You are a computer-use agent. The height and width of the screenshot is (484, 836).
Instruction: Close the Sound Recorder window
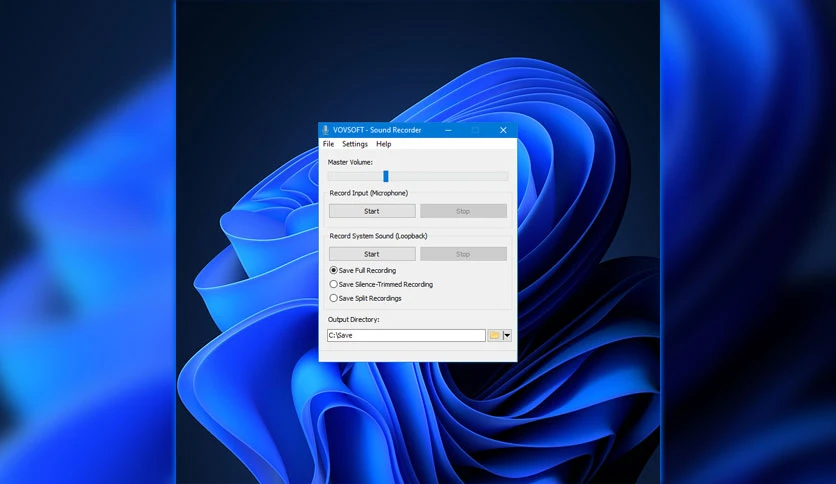pos(503,130)
